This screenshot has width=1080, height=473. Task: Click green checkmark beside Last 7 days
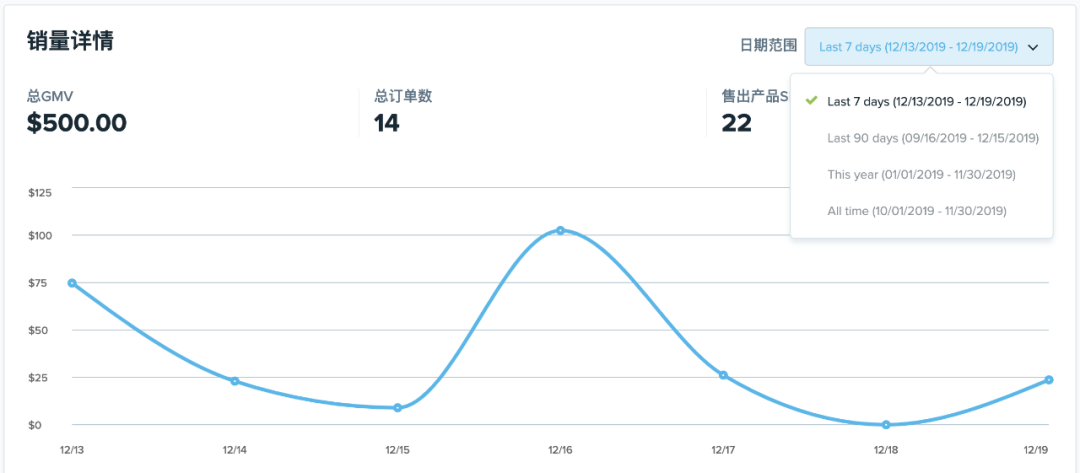coord(812,101)
